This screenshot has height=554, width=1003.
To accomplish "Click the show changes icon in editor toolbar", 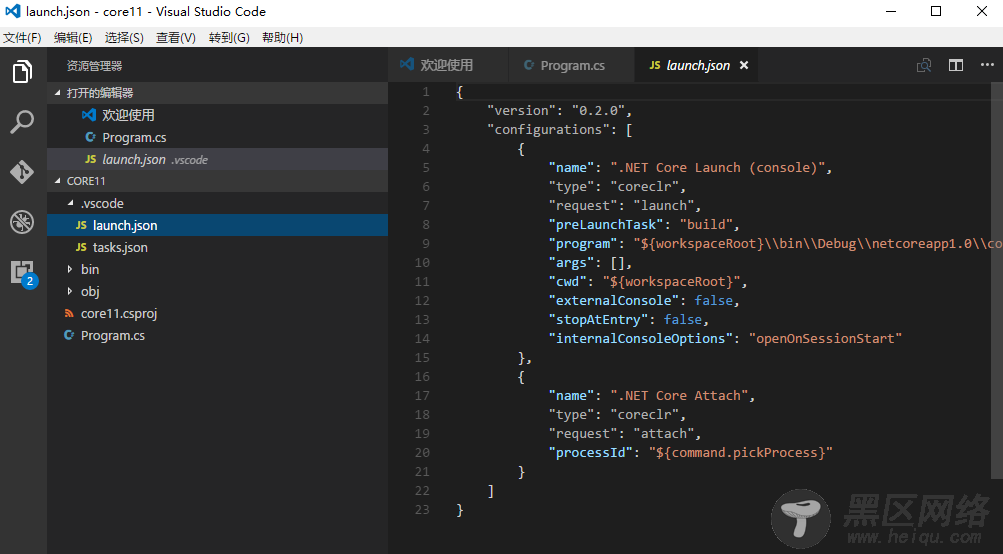I will coord(924,65).
